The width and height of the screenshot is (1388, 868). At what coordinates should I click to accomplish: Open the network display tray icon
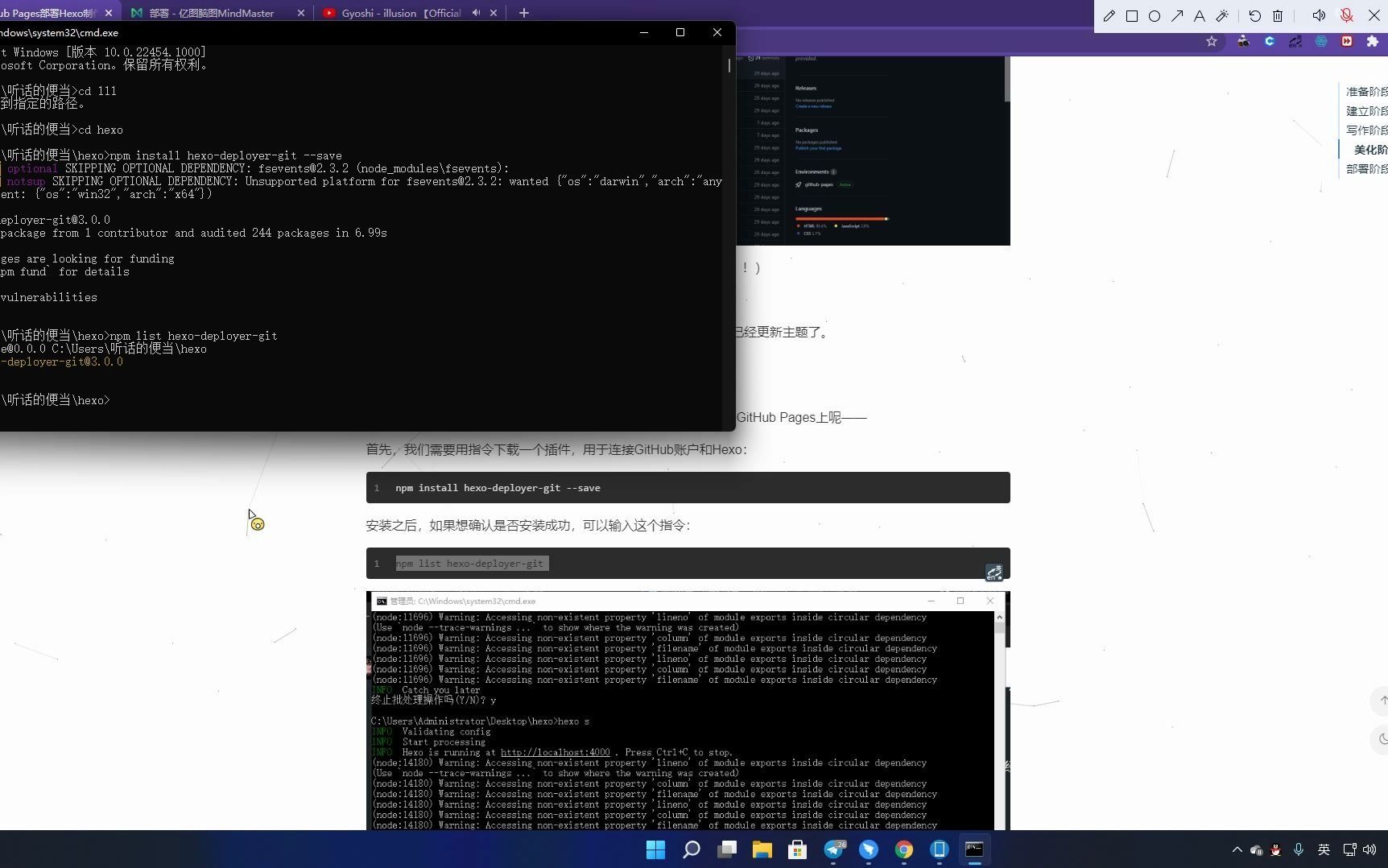coord(1350,849)
